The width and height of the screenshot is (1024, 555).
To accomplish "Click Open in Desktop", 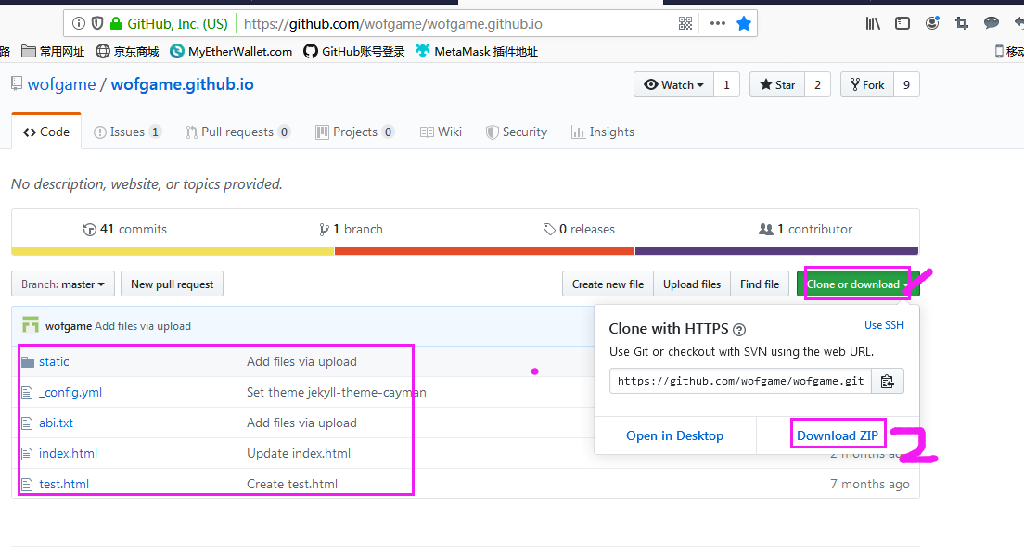I will [x=675, y=436].
